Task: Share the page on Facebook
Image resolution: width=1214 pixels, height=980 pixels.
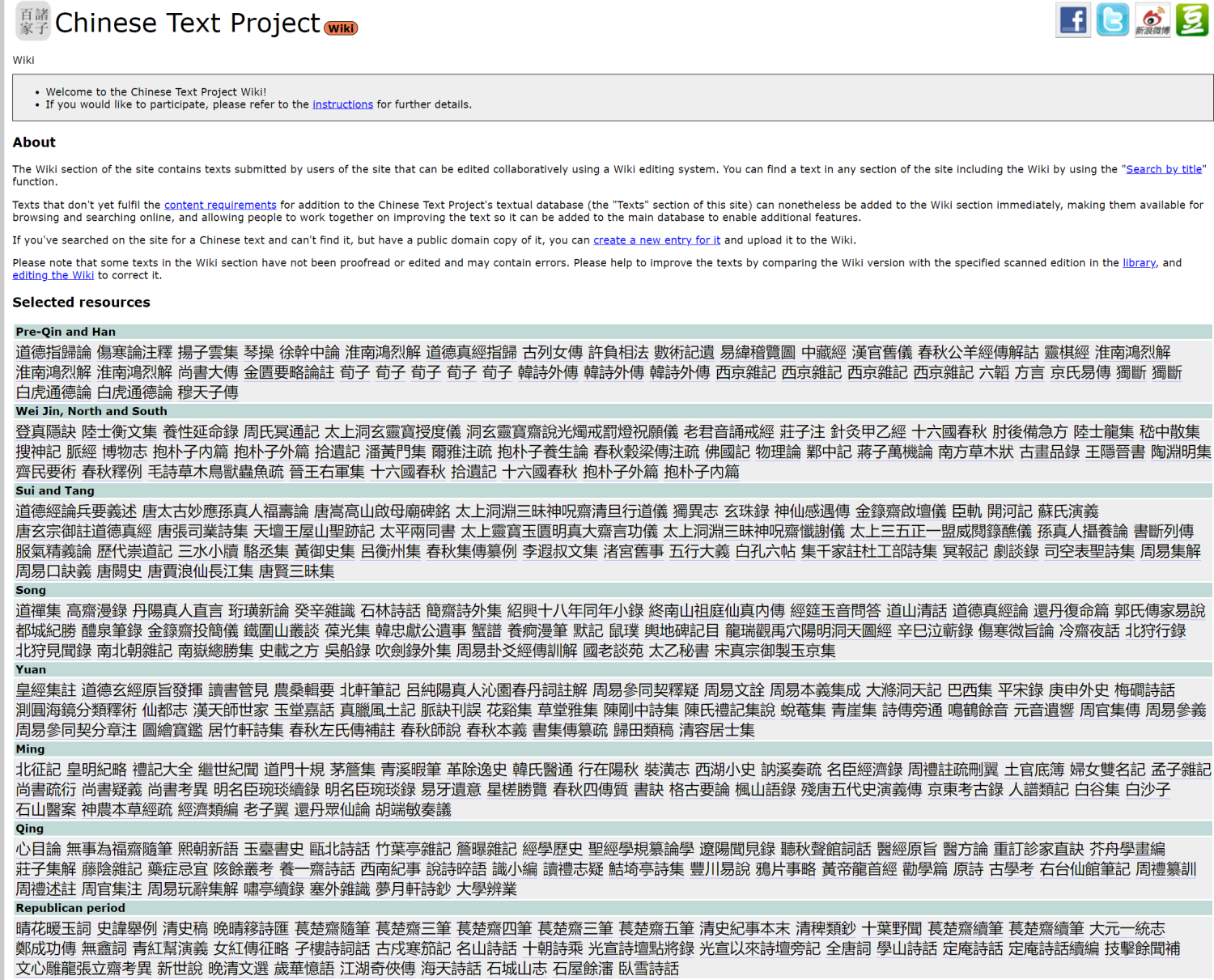Action: pyautogui.click(x=1072, y=20)
